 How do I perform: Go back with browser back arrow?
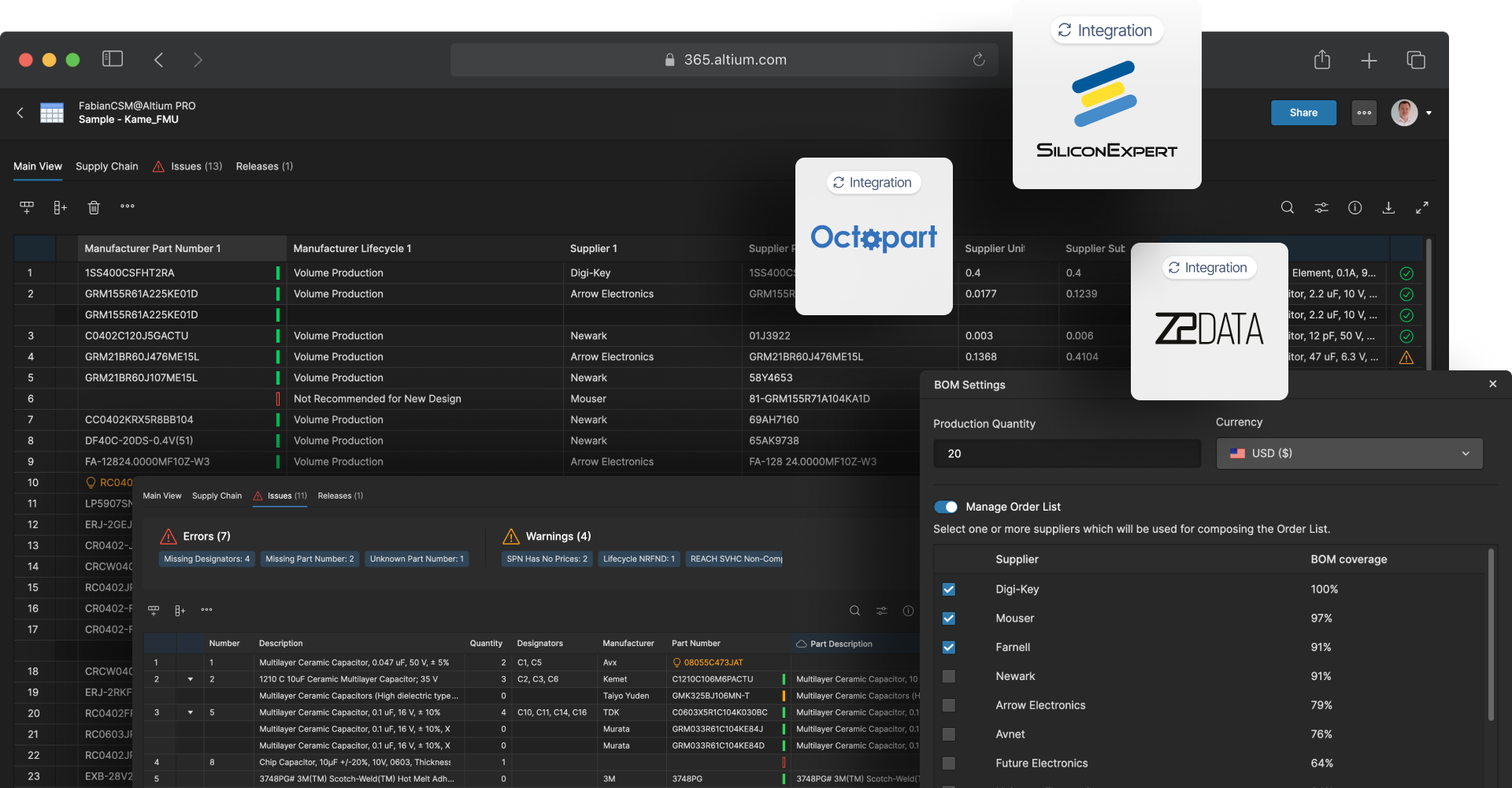coord(158,60)
